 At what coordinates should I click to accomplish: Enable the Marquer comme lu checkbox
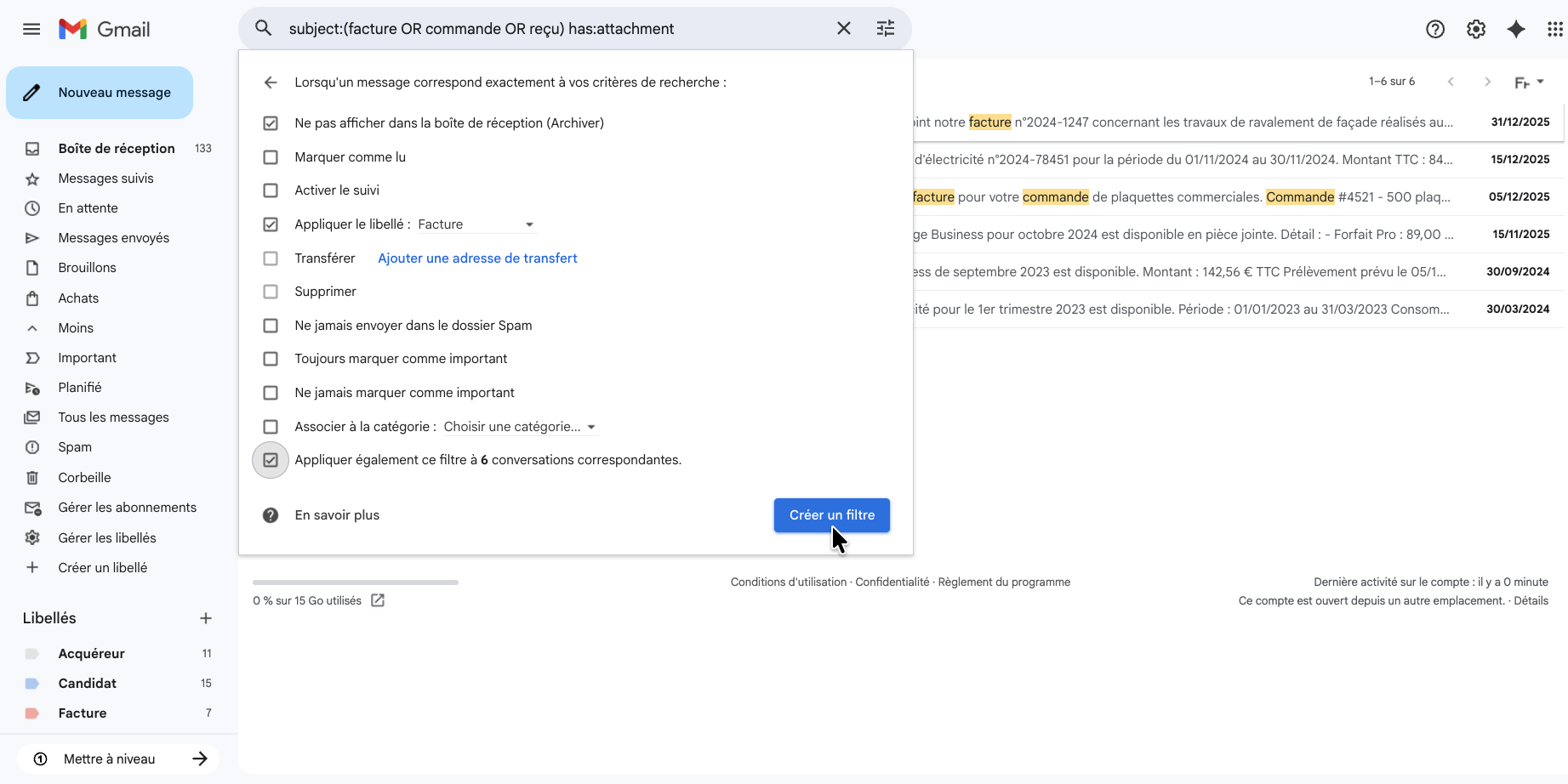271,157
